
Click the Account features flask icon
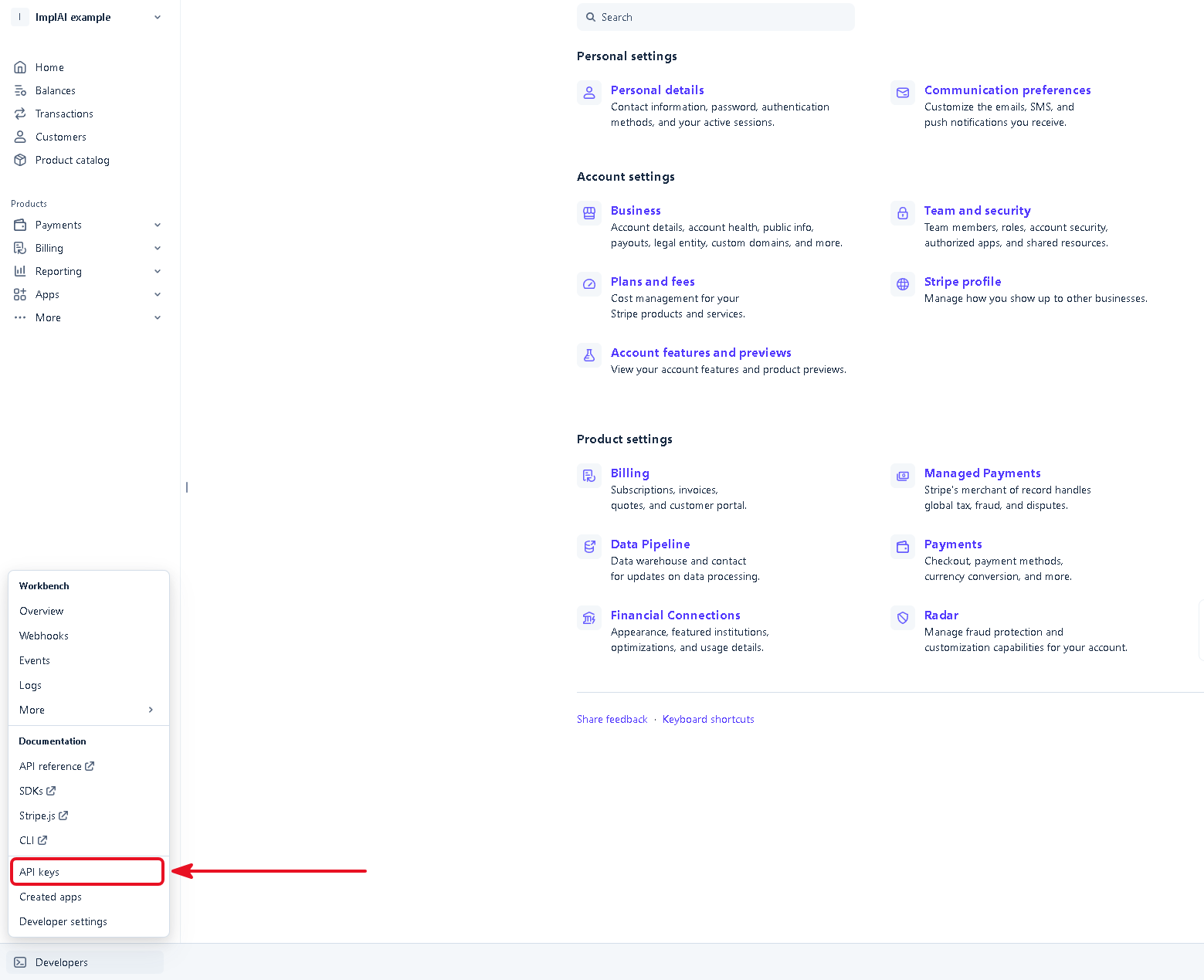(589, 355)
